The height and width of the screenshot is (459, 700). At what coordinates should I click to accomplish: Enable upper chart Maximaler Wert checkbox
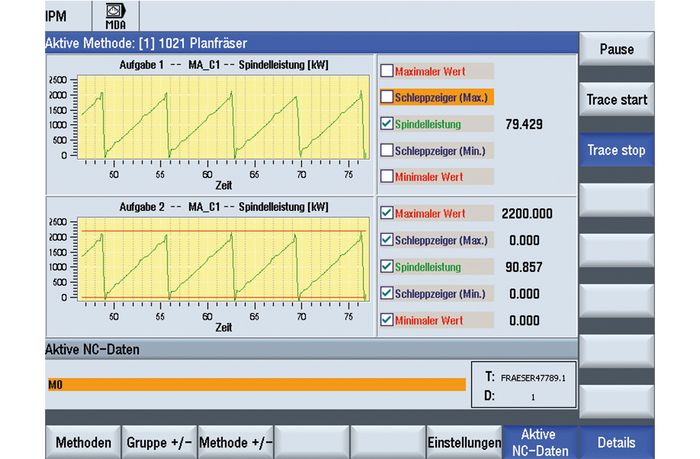[387, 71]
